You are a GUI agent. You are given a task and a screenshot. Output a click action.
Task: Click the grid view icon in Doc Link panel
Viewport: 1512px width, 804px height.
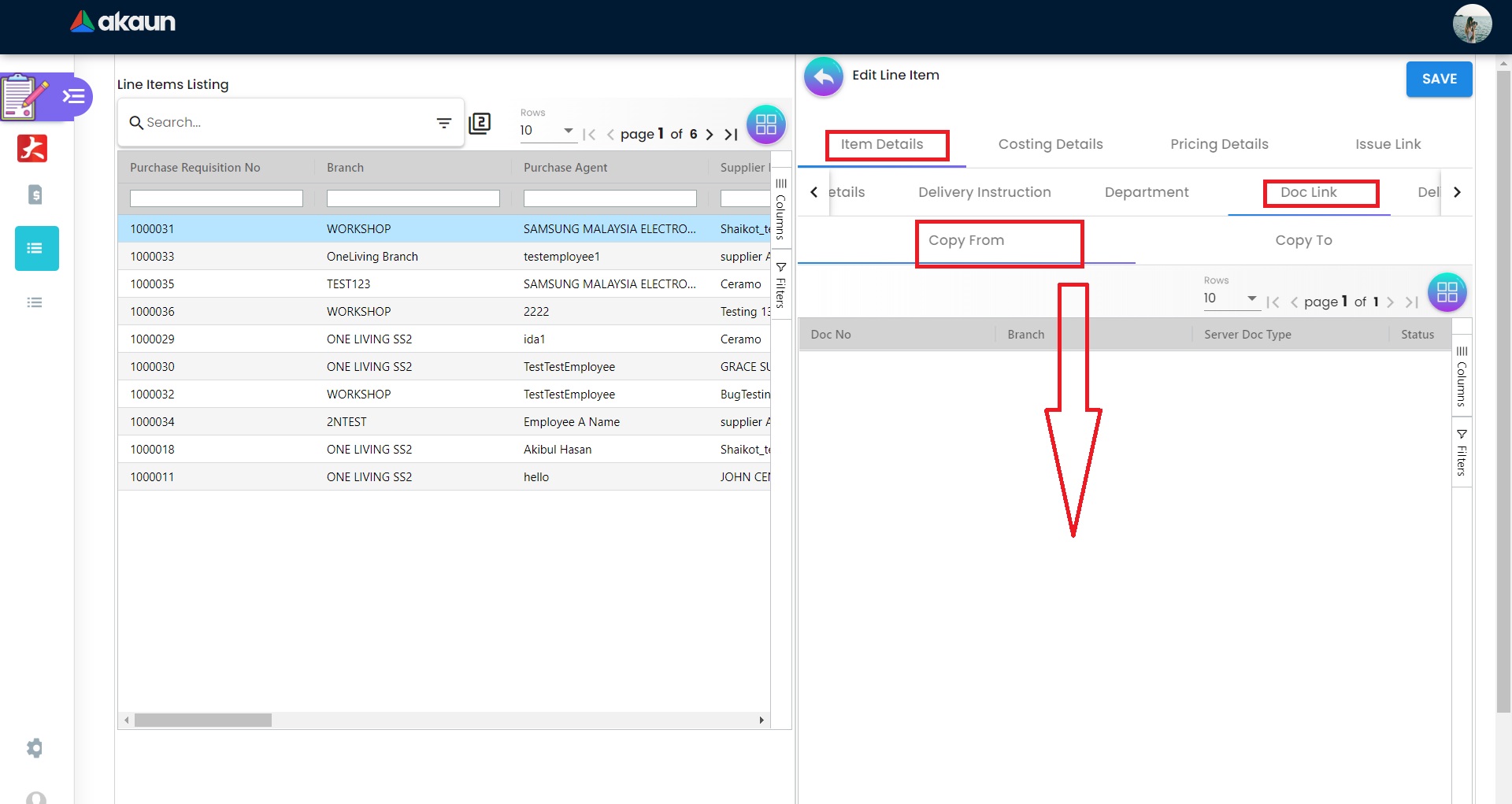click(1447, 292)
